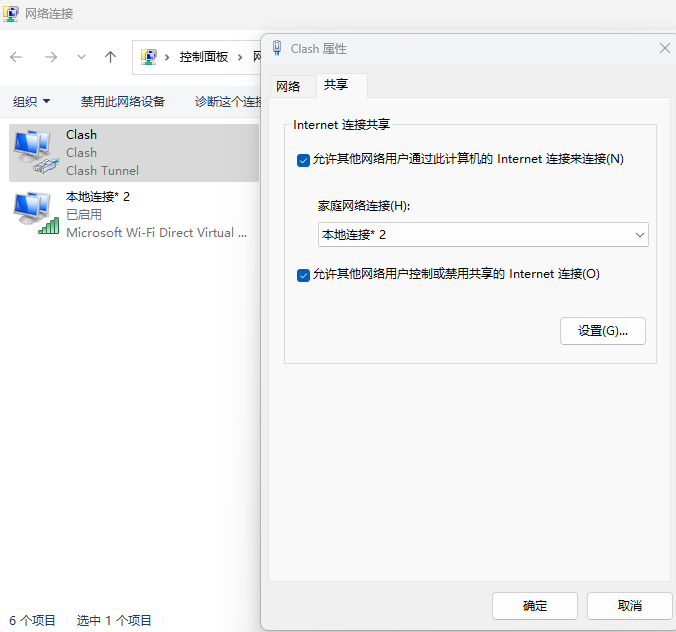Uncheck allow users to control shared connection
The width and height of the screenshot is (676, 632).
point(303,275)
